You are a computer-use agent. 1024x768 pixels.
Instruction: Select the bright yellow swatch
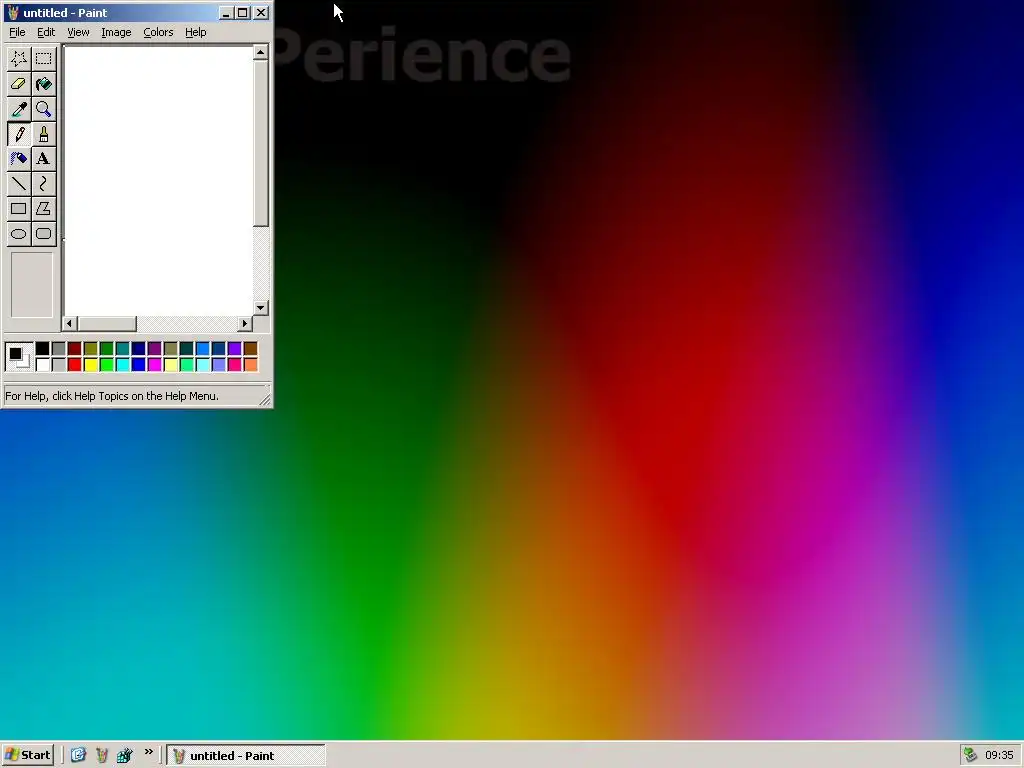click(90, 364)
